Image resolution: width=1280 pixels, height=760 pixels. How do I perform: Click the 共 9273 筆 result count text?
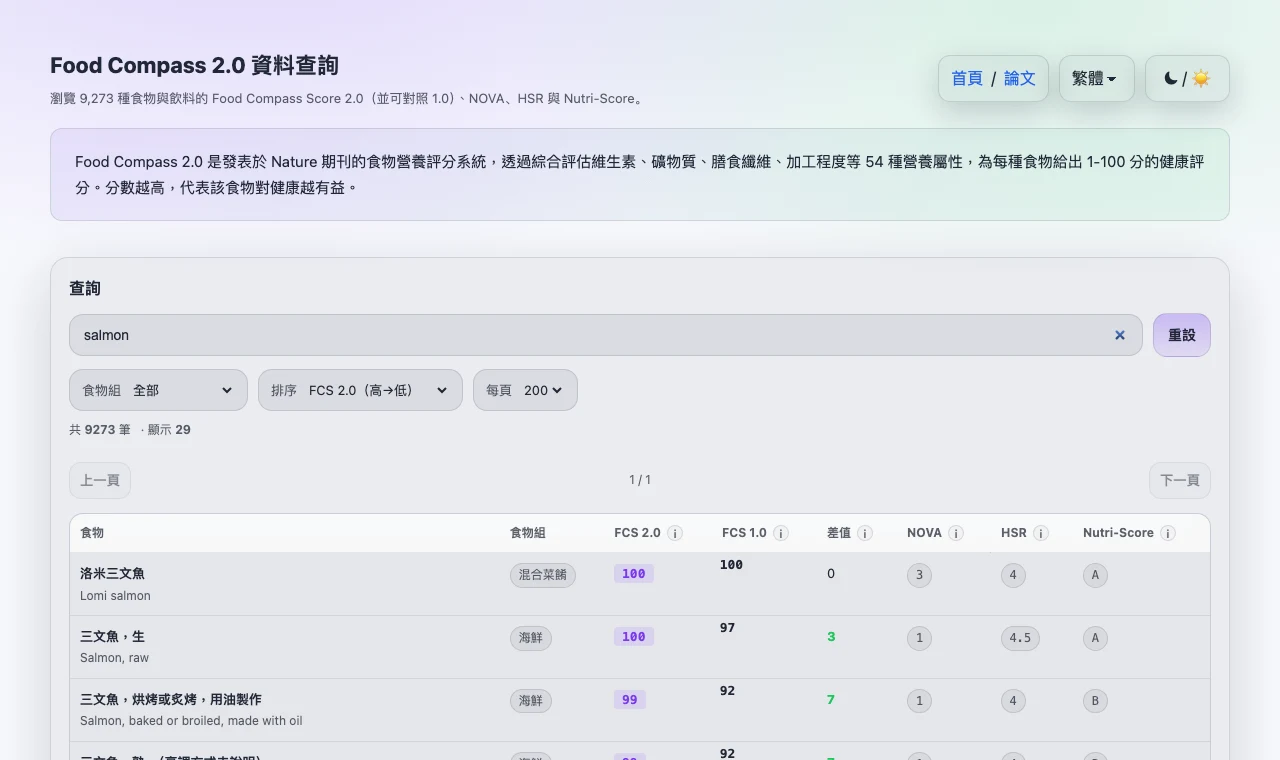point(100,430)
